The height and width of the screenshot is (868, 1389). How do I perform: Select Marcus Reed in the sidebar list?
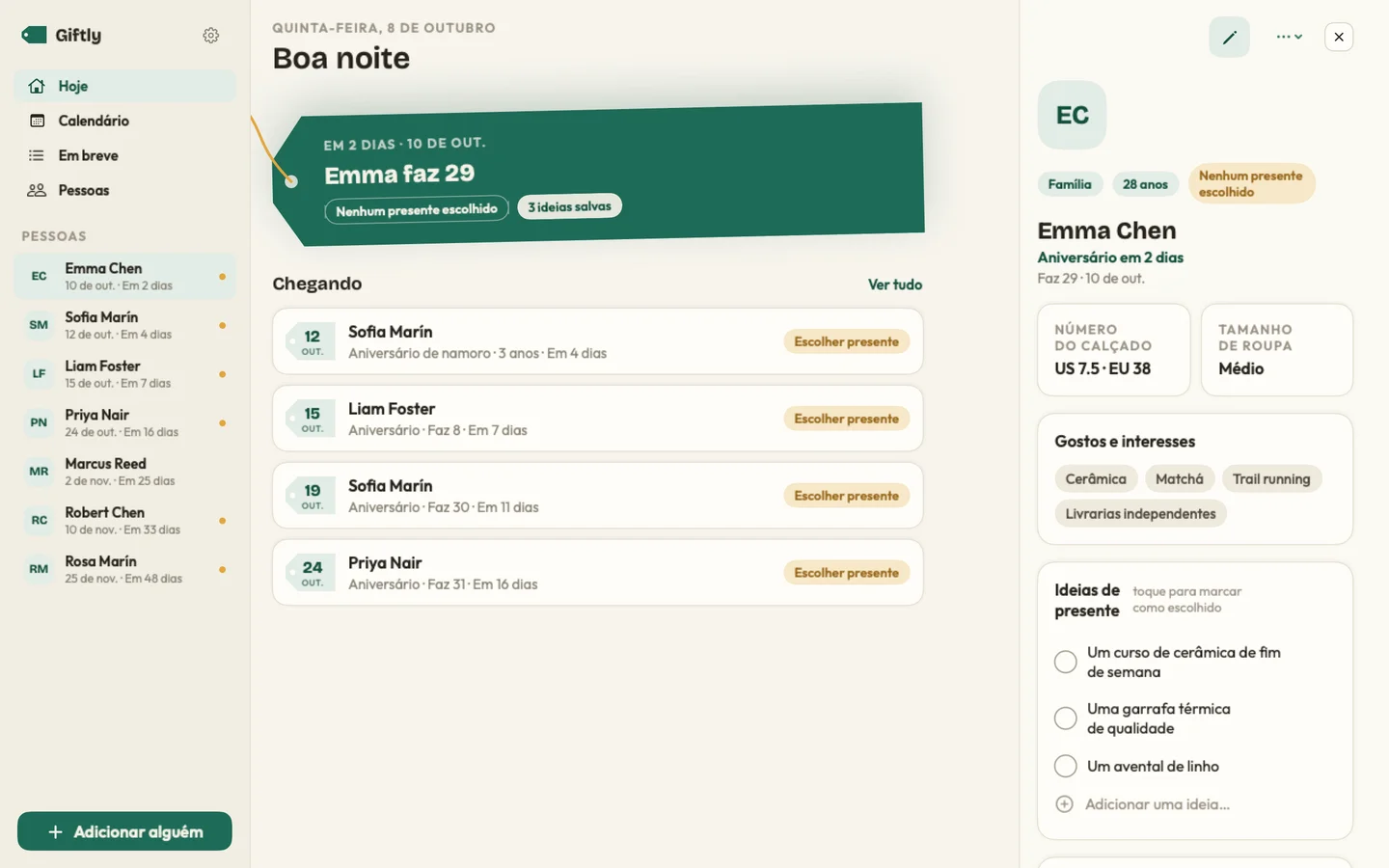point(125,472)
